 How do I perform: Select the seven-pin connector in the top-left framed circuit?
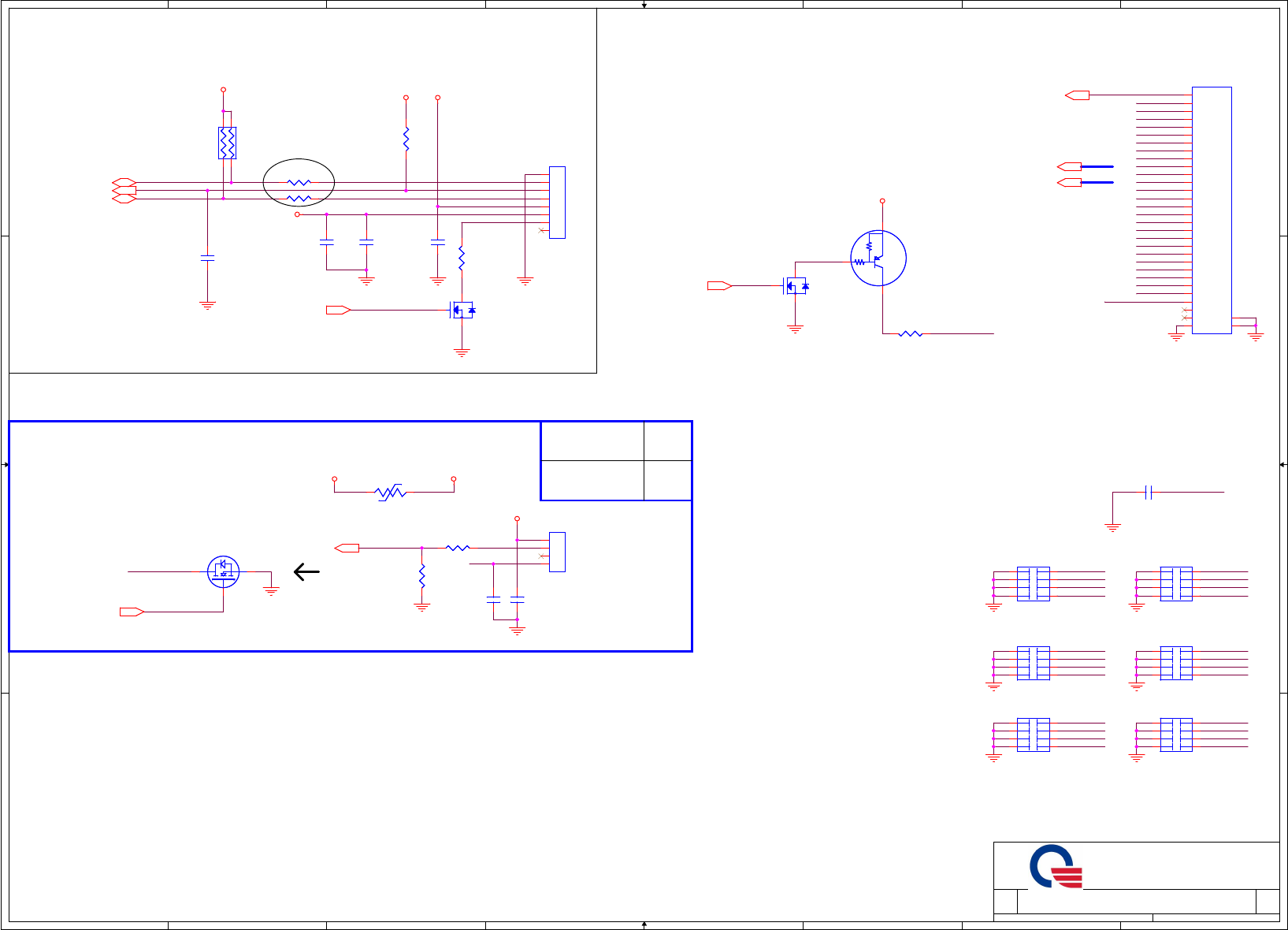(557, 203)
